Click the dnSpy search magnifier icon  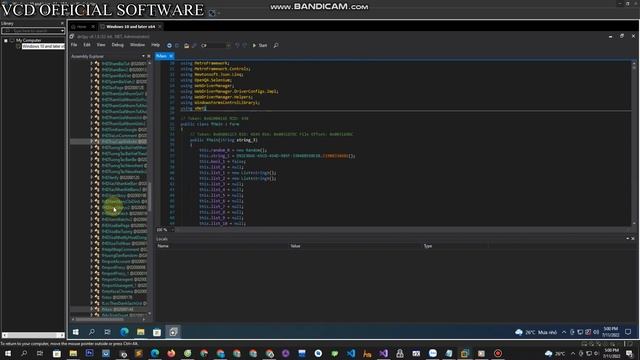tap(276, 45)
